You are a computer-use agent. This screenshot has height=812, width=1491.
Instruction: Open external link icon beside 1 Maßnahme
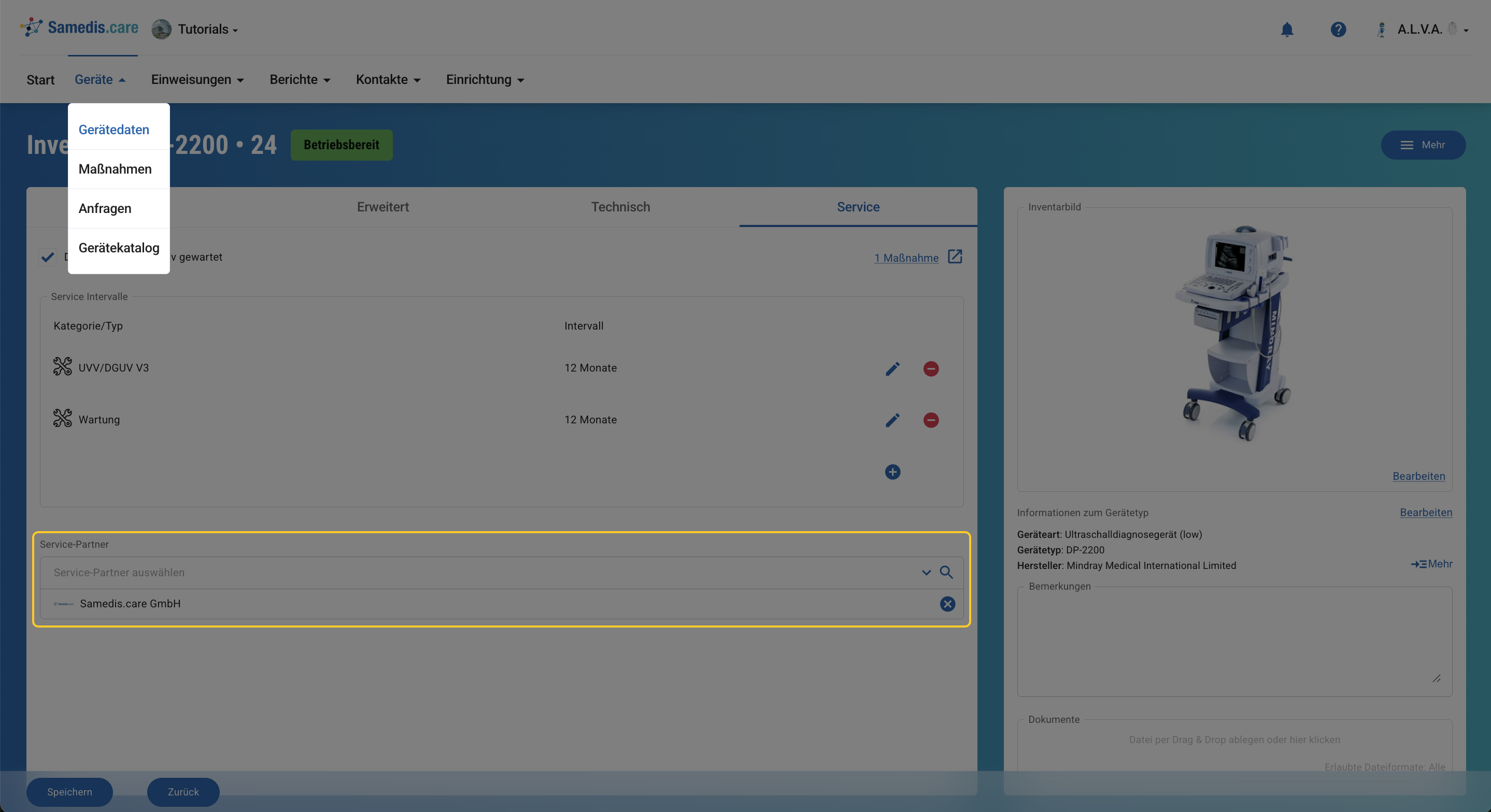(955, 257)
